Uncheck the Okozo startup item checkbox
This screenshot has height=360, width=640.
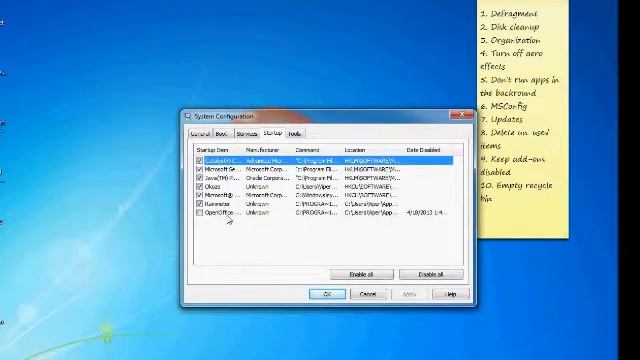(199, 187)
